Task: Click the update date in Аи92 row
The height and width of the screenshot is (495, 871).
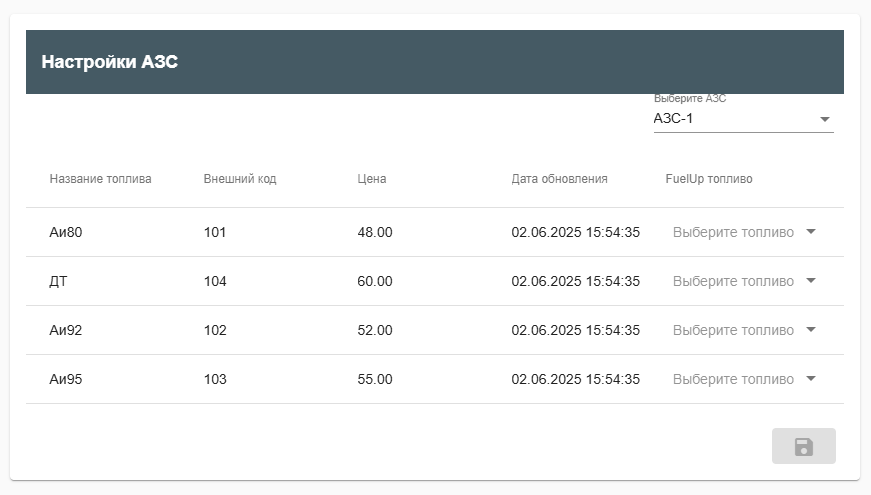Action: (575, 330)
